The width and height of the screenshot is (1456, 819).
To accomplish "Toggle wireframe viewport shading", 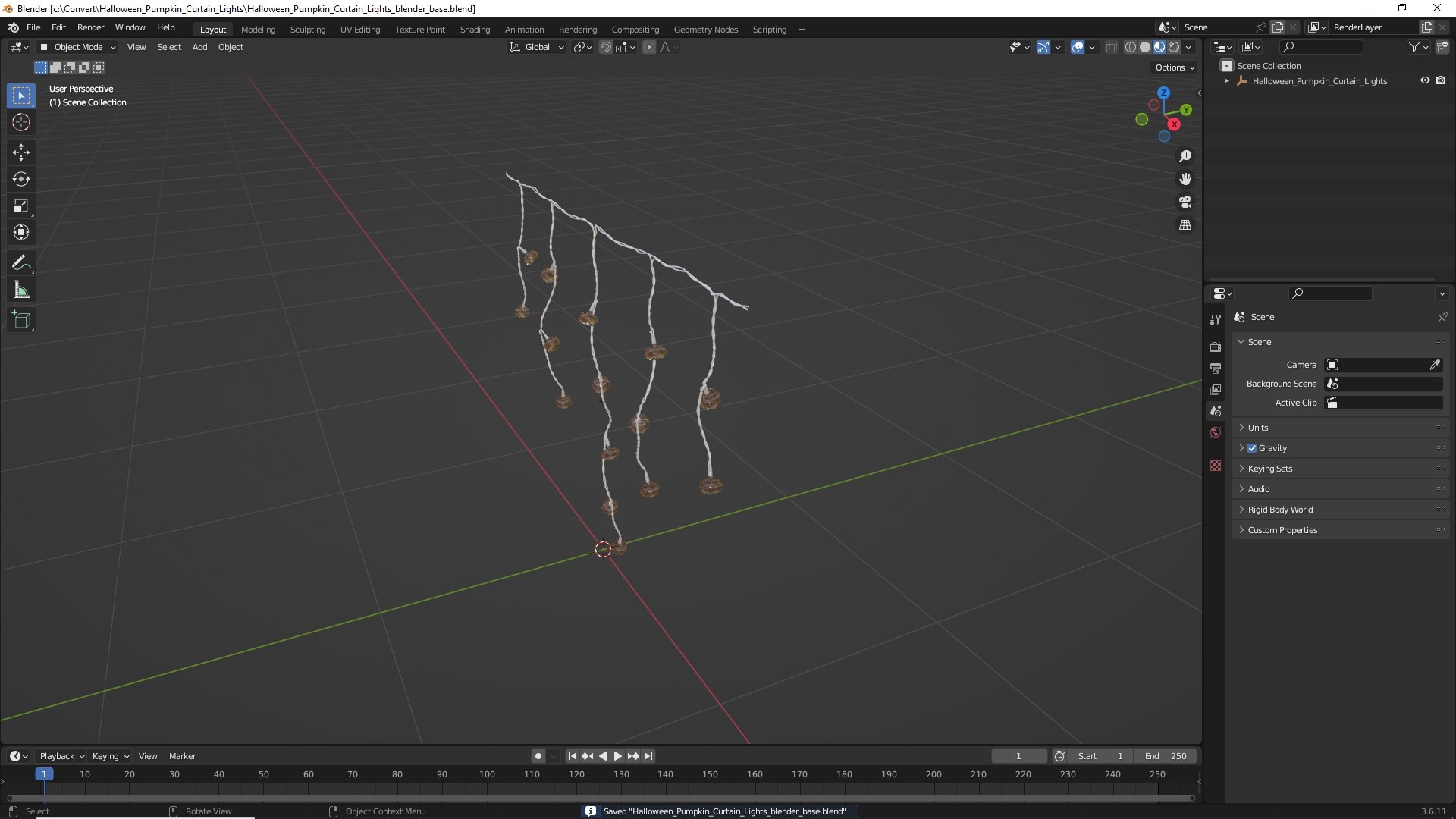I will (1131, 47).
